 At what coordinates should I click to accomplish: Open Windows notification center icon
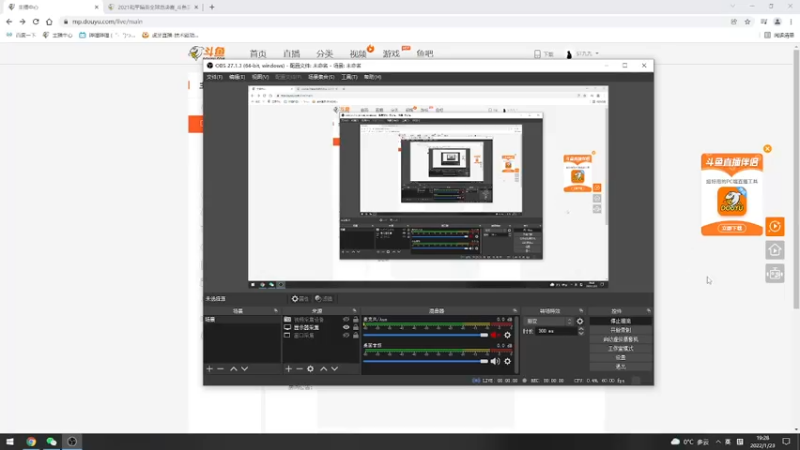coord(786,441)
